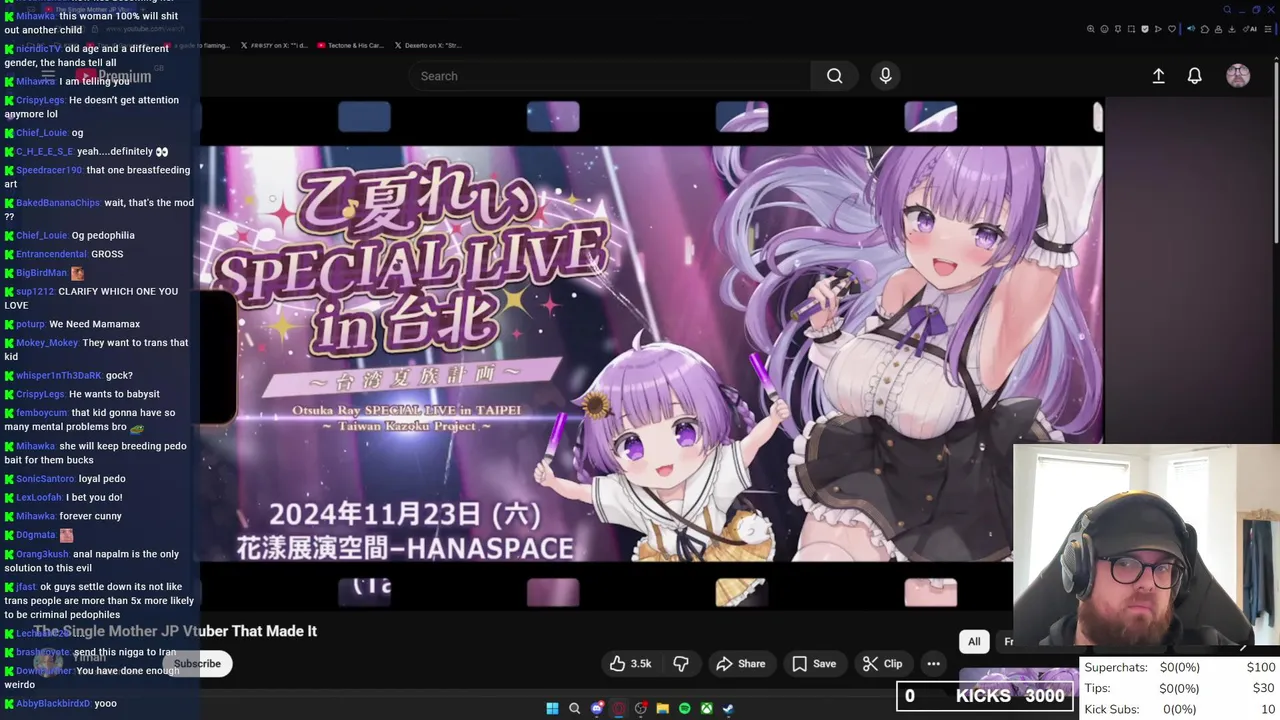Open the ad-blocker shield icon in toolbar

pyautogui.click(x=1145, y=29)
